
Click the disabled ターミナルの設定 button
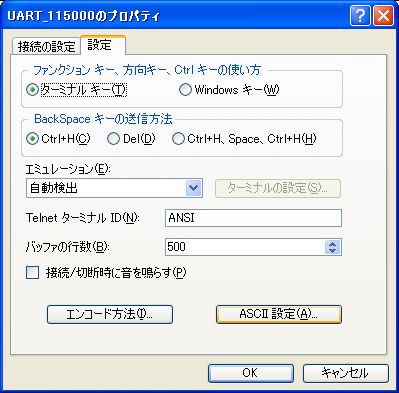pyautogui.click(x=278, y=188)
